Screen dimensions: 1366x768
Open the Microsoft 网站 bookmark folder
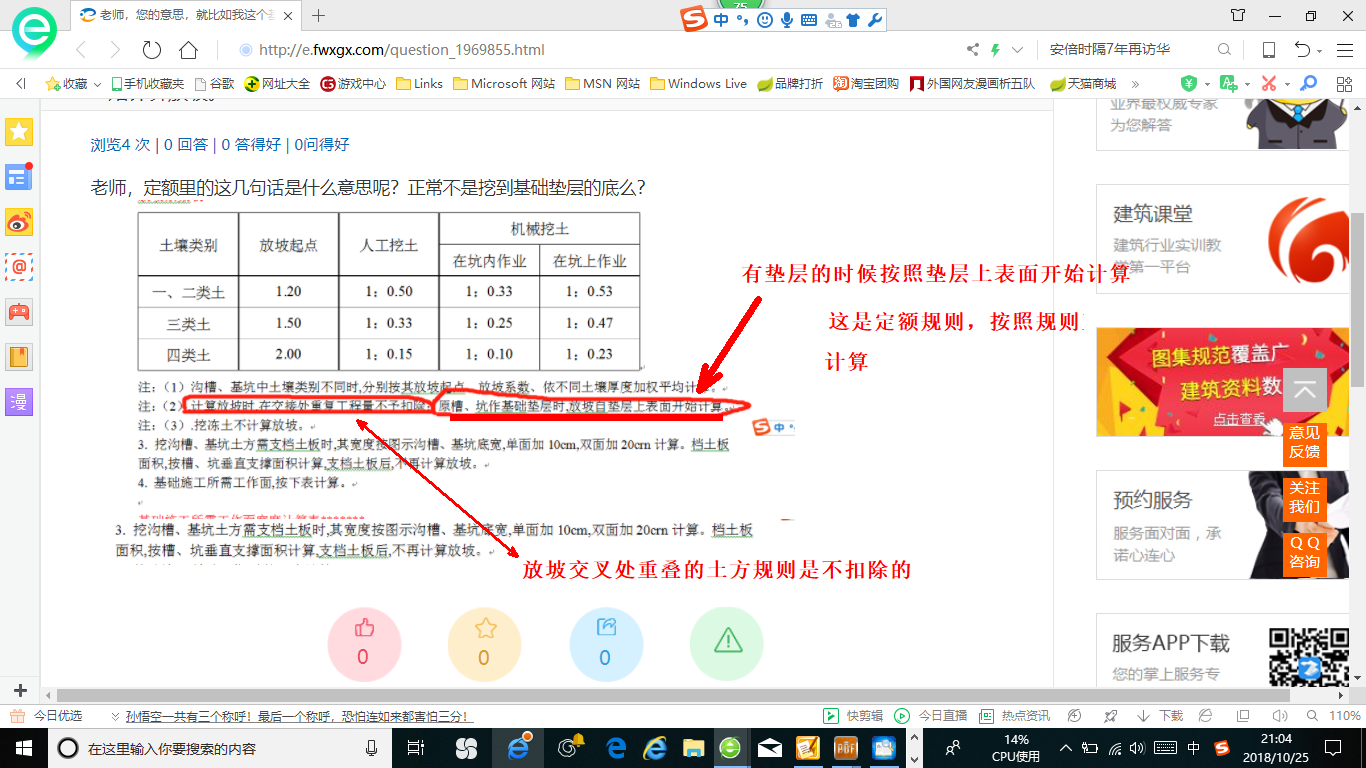(x=504, y=84)
